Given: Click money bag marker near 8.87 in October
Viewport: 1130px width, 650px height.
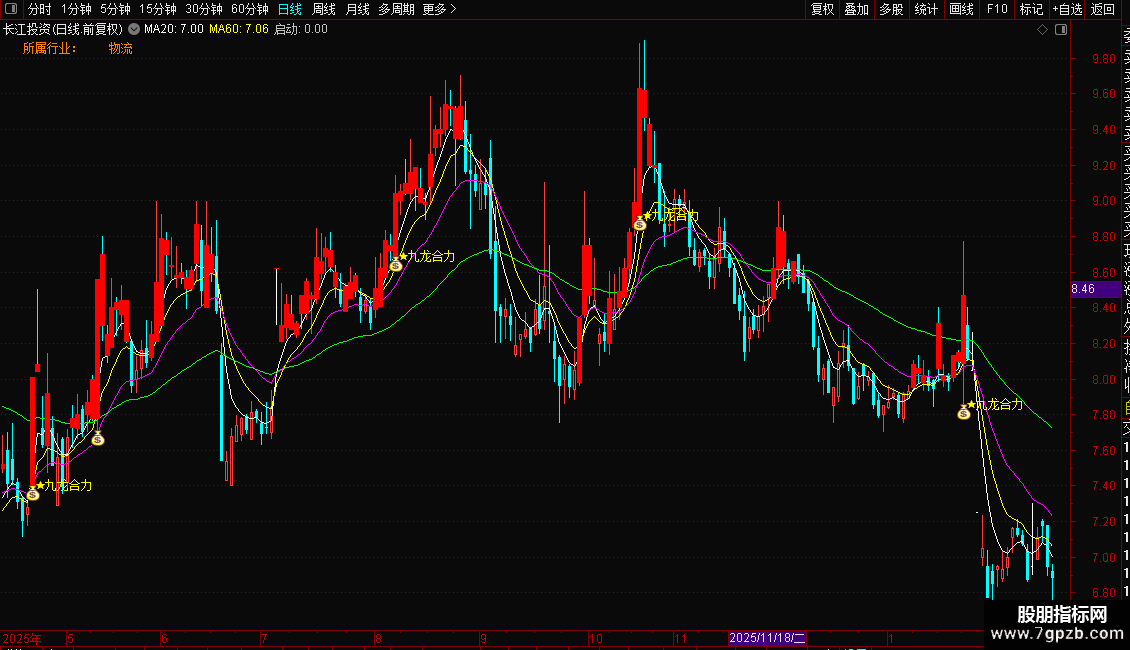Looking at the screenshot, I should pos(640,223).
